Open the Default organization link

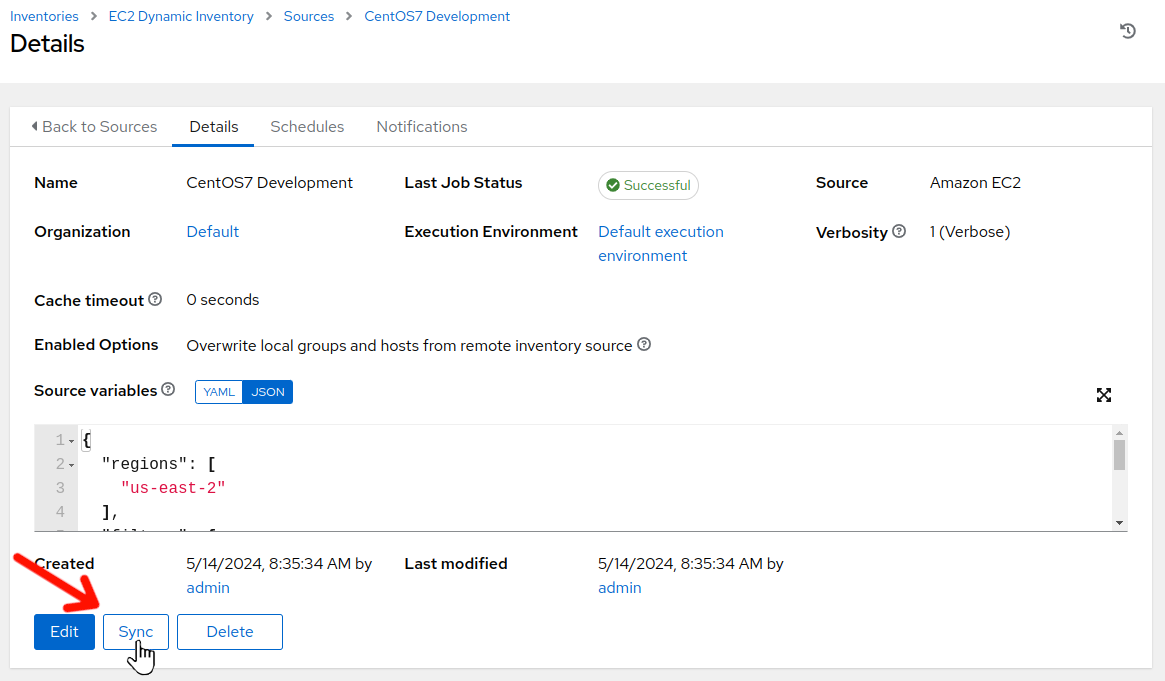212,232
